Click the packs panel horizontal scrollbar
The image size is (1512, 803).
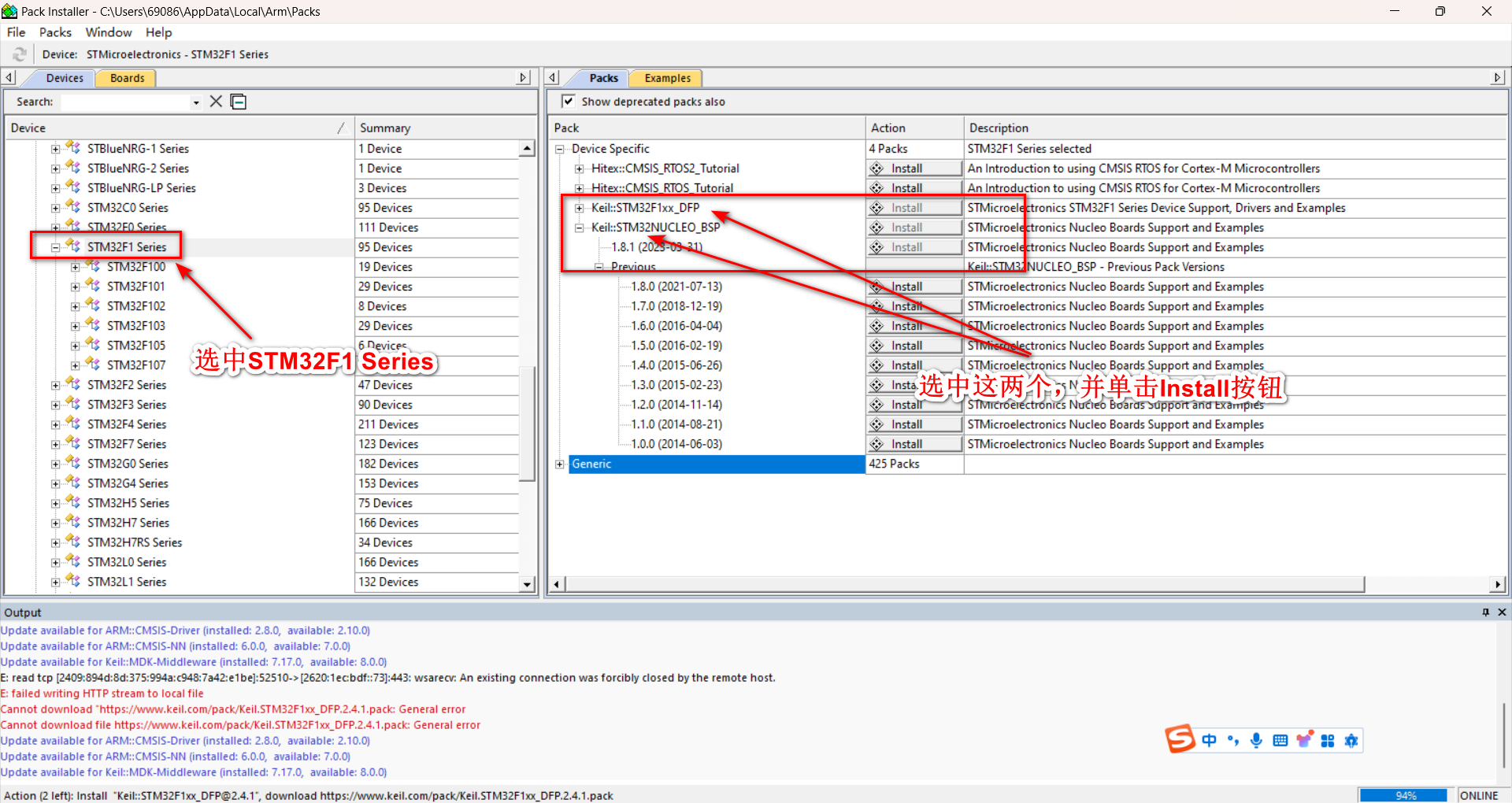click(965, 584)
